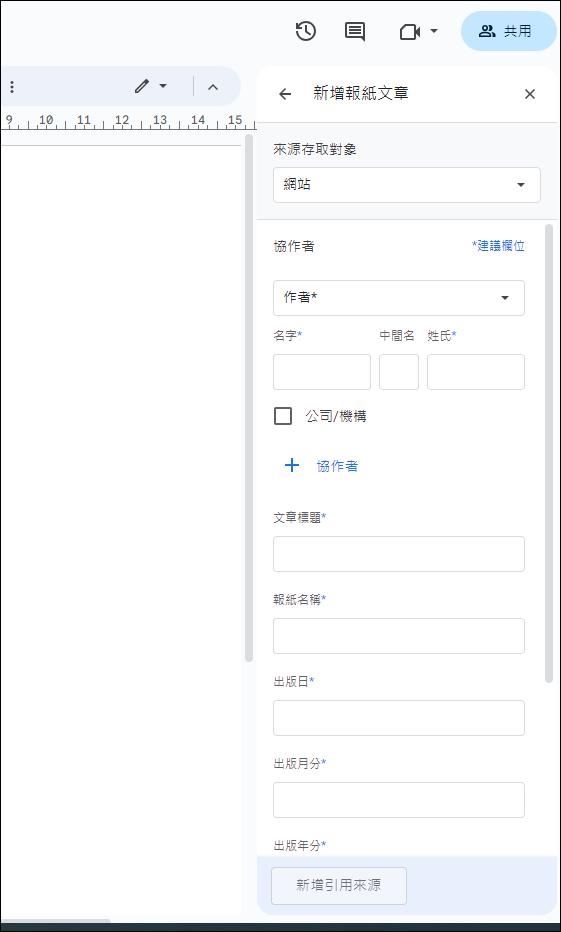Click into the 報紙名稱 text box
The width and height of the screenshot is (561, 932).
pyautogui.click(x=399, y=636)
